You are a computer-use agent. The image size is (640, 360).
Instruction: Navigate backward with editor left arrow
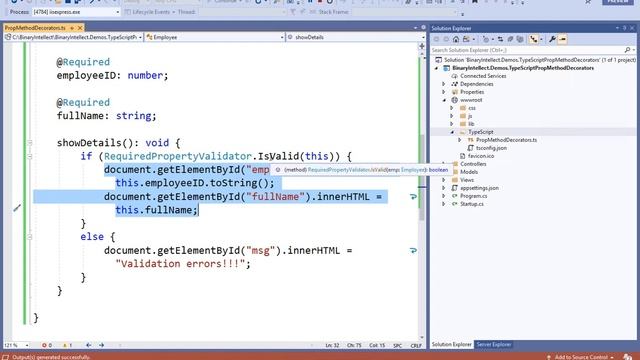coord(89,345)
